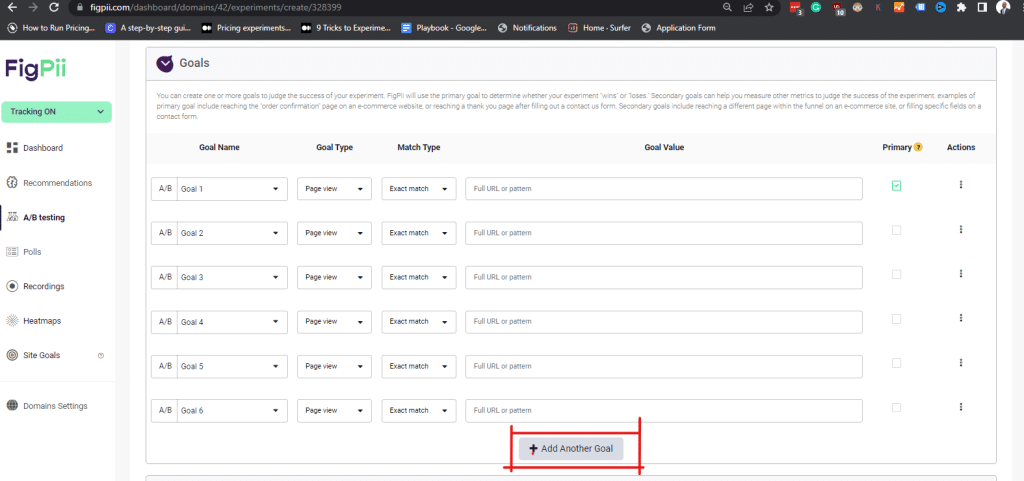Open the Goal 2 name dropdown
1024x481 pixels.
click(x=232, y=233)
